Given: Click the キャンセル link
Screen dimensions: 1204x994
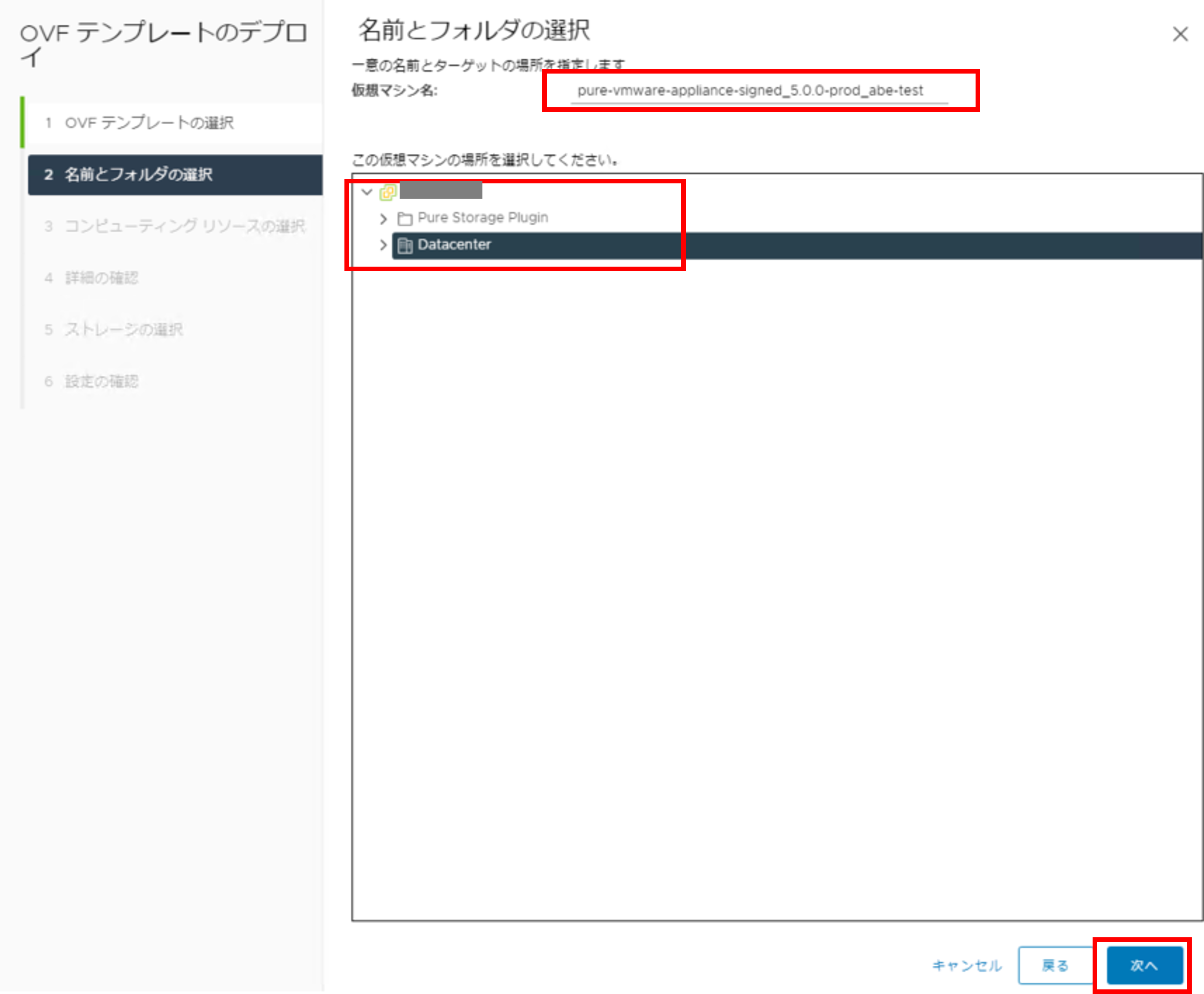Looking at the screenshot, I should [x=966, y=965].
